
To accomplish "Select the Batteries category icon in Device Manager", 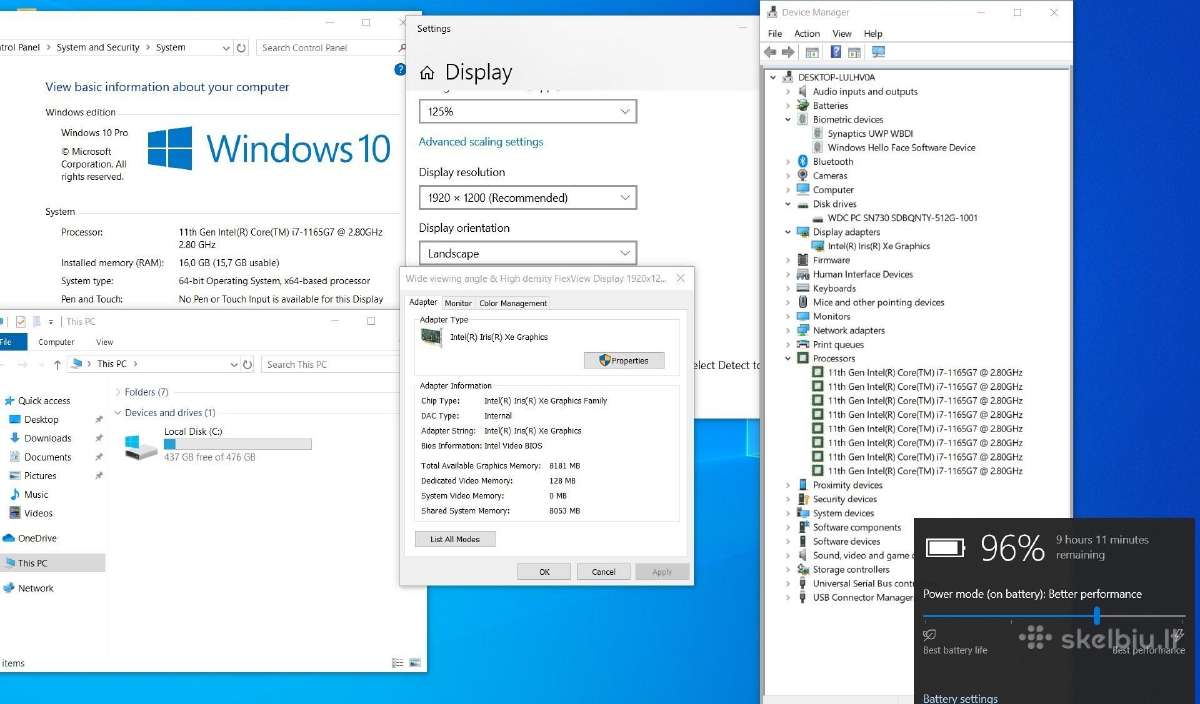I will coord(803,105).
